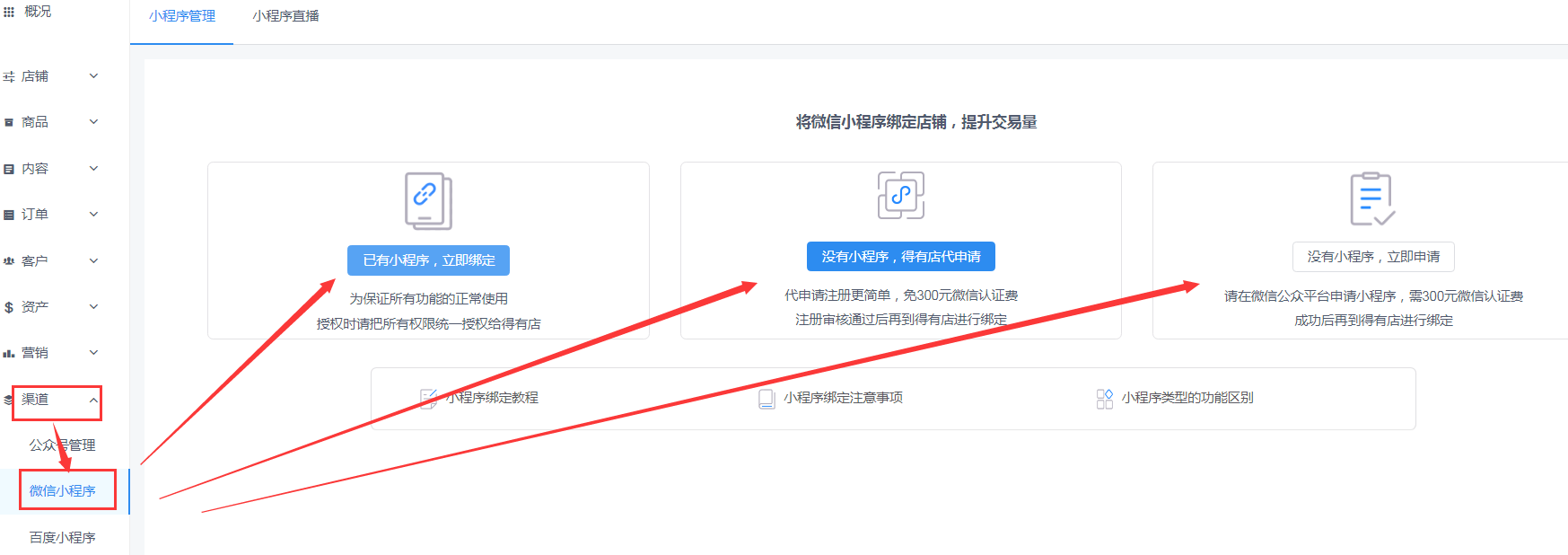This screenshot has width=1568, height=555.
Task: Click the 小程序绑定注意事项 book icon
Action: pyautogui.click(x=766, y=398)
